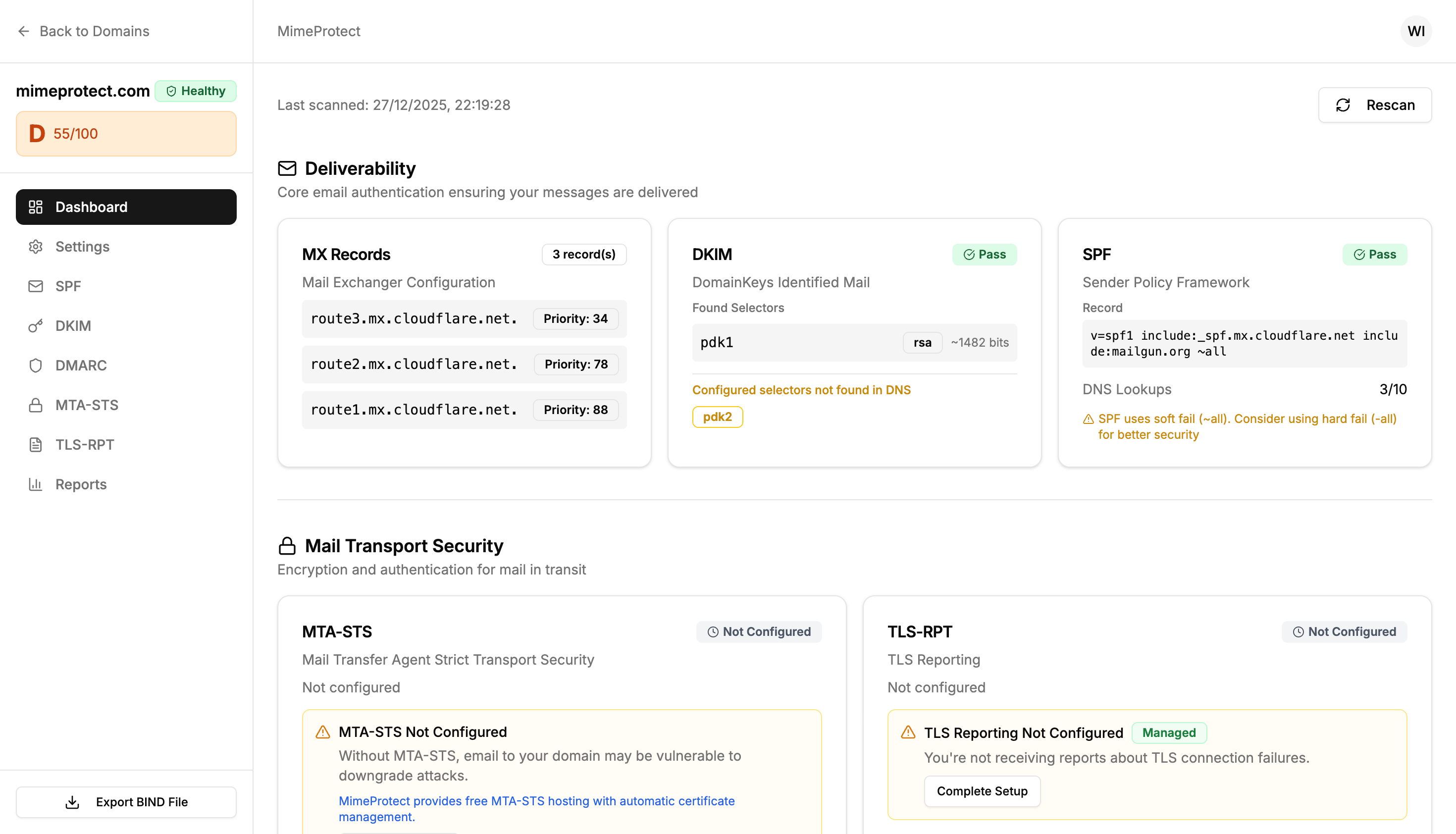Click the DMARC shield icon in sidebar
The image size is (1456, 834).
(36, 365)
